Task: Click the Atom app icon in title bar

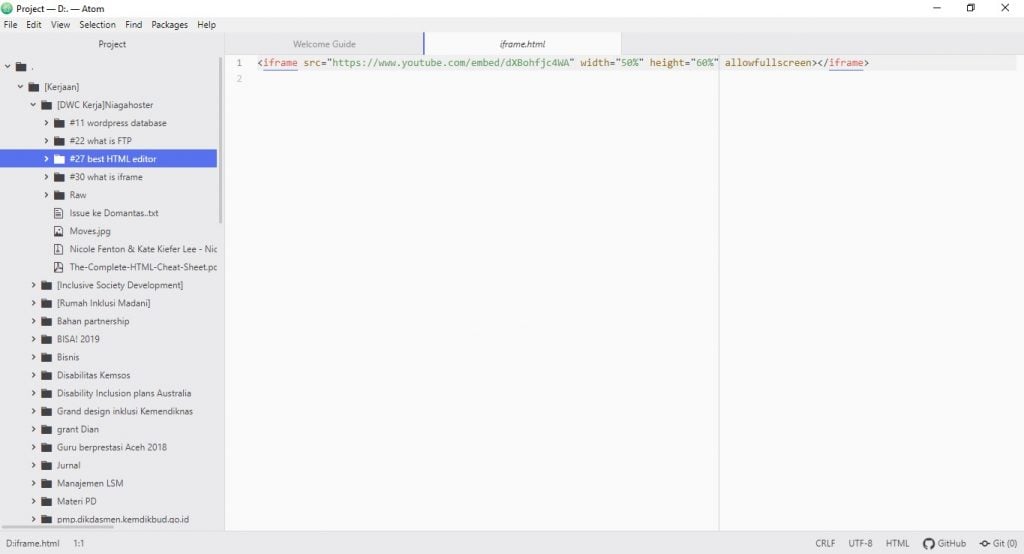Action: click(7, 8)
